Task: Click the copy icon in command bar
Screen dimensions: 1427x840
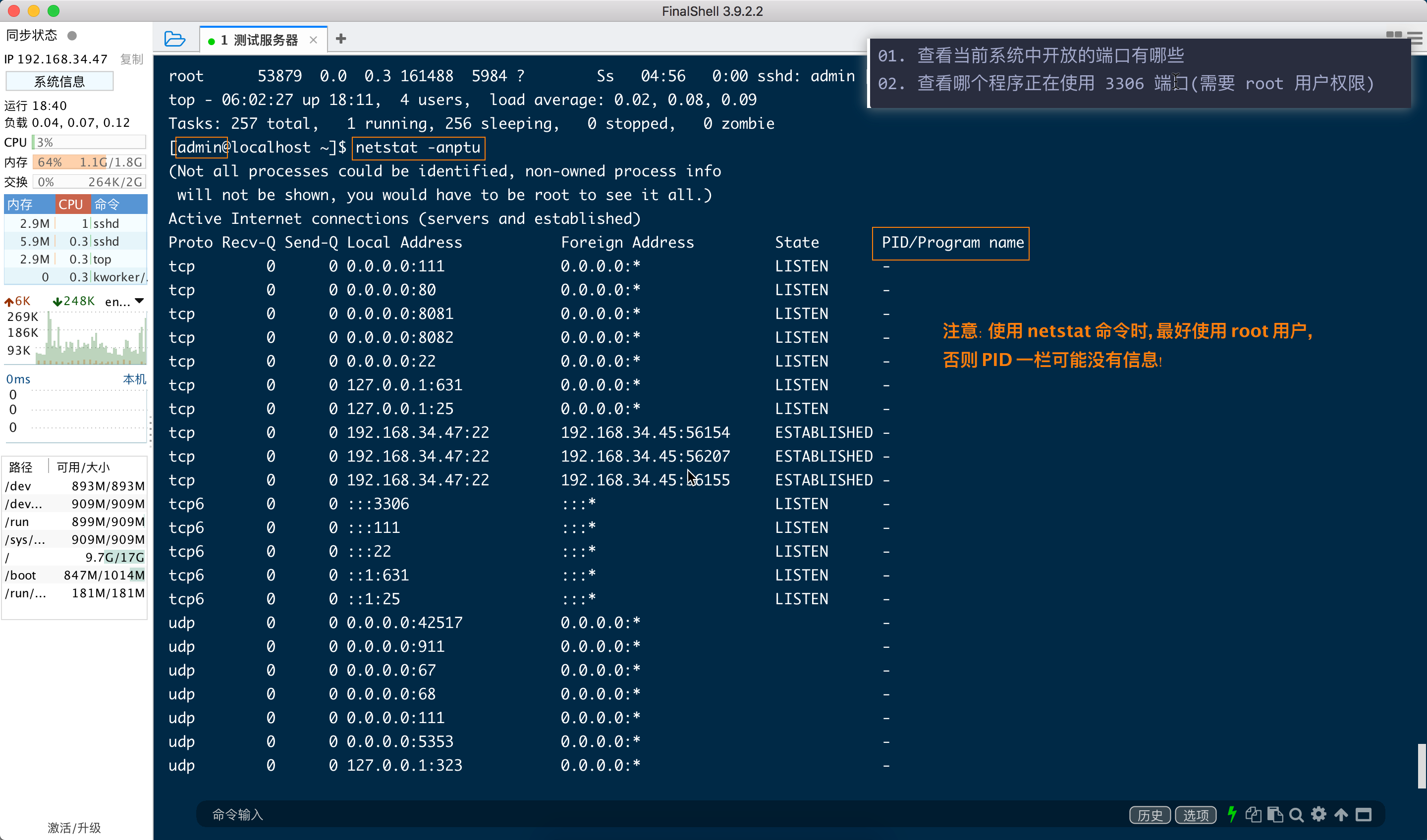Action: (1253, 815)
